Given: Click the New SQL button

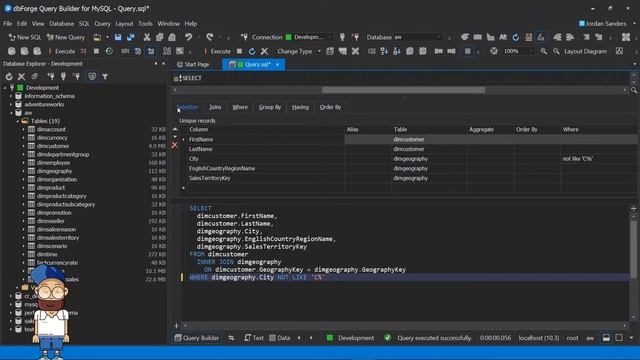Looking at the screenshot, I should [24, 37].
